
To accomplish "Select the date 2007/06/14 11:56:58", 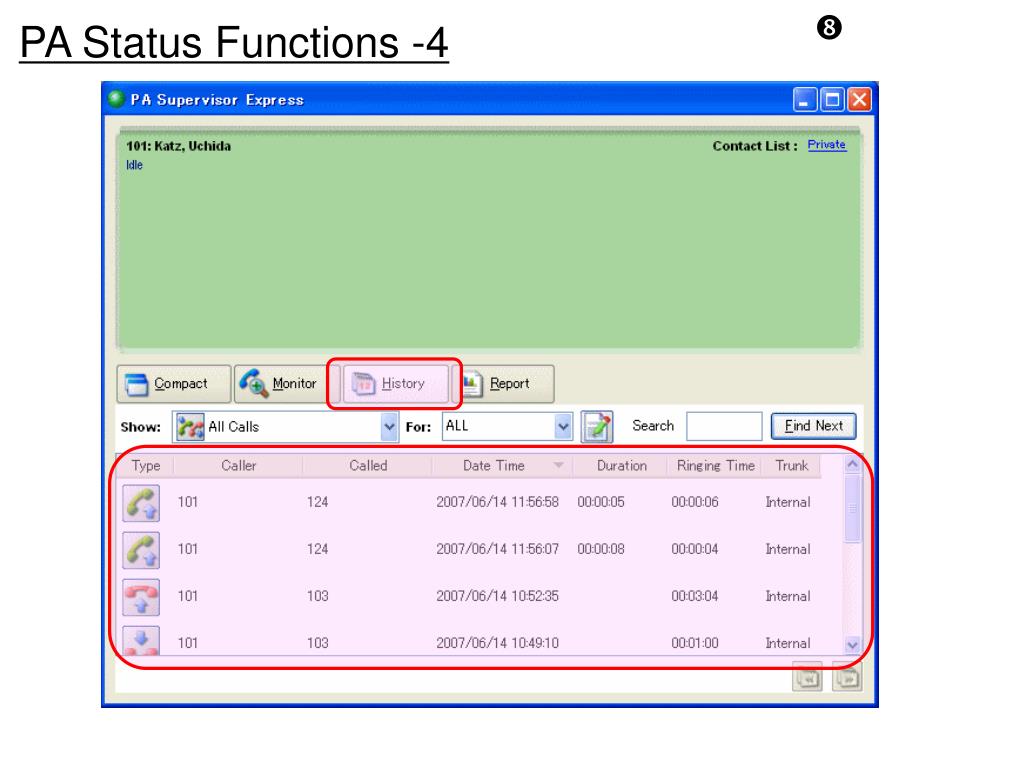I will pos(497,502).
